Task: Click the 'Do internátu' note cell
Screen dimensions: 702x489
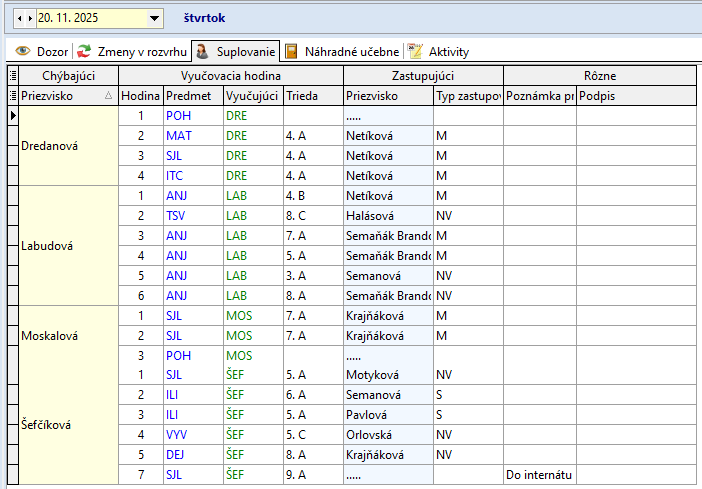Action: coord(539,475)
